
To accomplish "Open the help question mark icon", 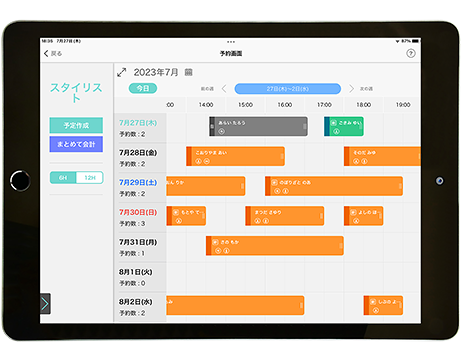I will [x=411, y=53].
